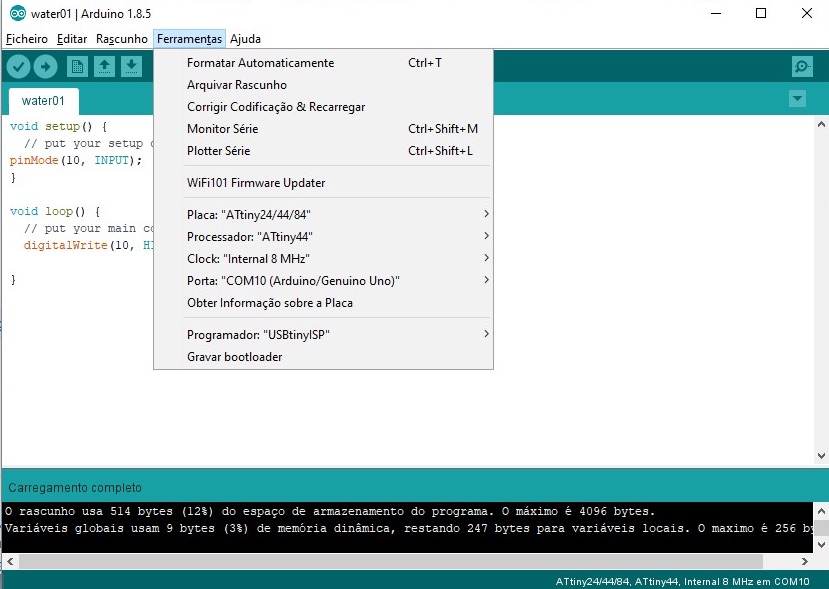Viewport: 829px width, 589px height.
Task: Expand Programador USBtinyISP submenu
Action: 323,335
